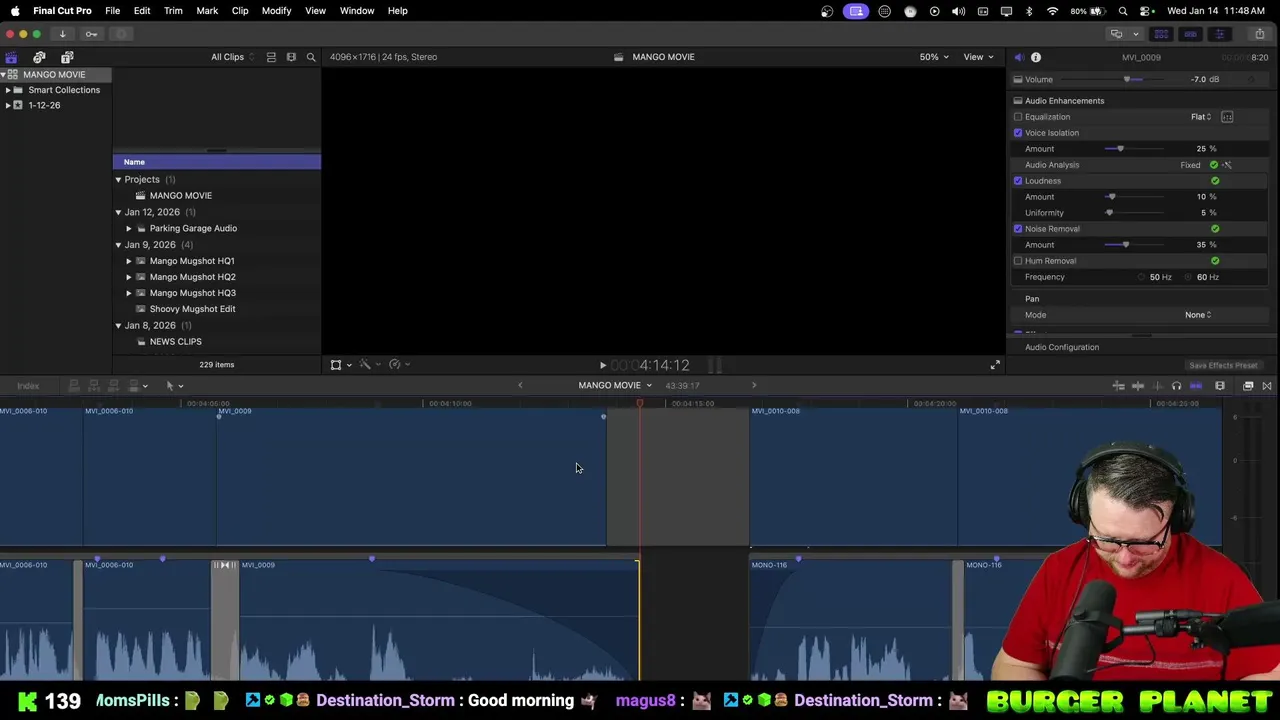Expand the Mango Mugshot HQ1 clip
The image size is (1280, 720).
click(x=128, y=261)
